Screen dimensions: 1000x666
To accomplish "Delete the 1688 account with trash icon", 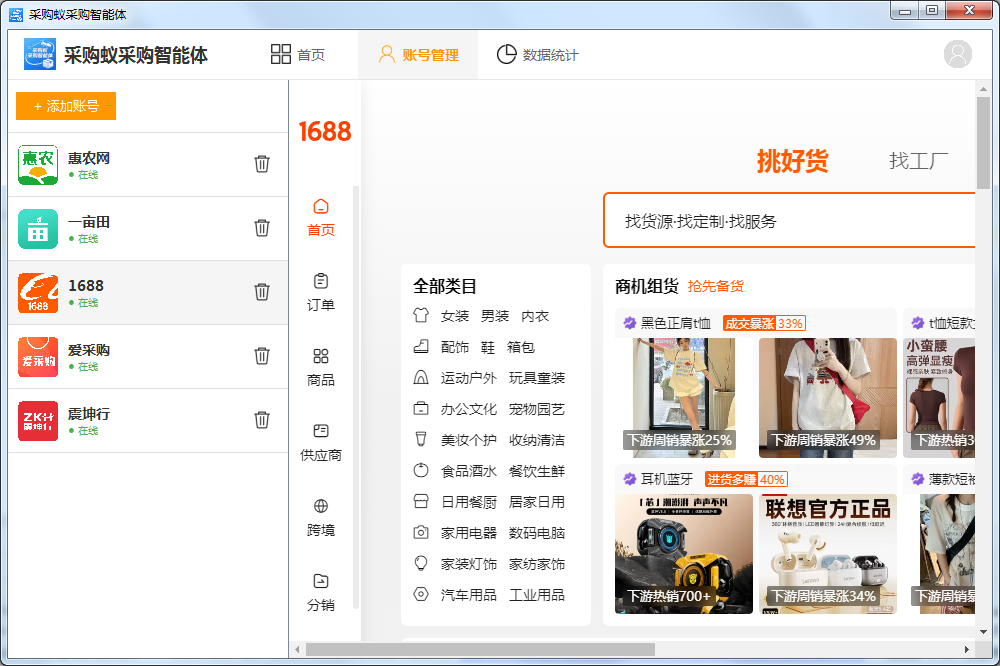I will [x=261, y=292].
